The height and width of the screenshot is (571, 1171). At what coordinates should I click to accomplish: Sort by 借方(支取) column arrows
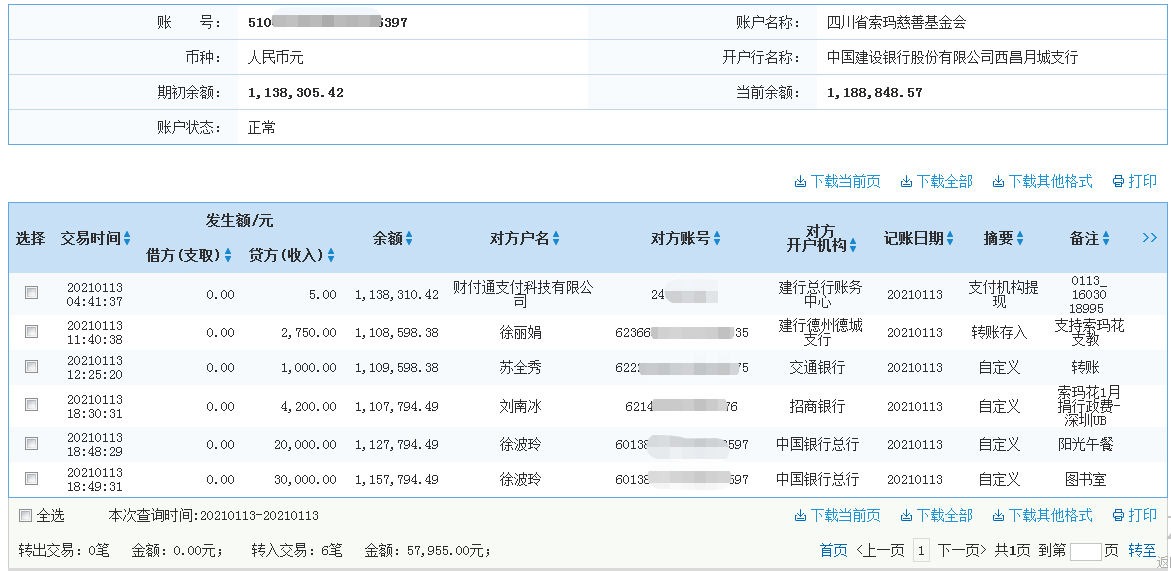click(228, 255)
